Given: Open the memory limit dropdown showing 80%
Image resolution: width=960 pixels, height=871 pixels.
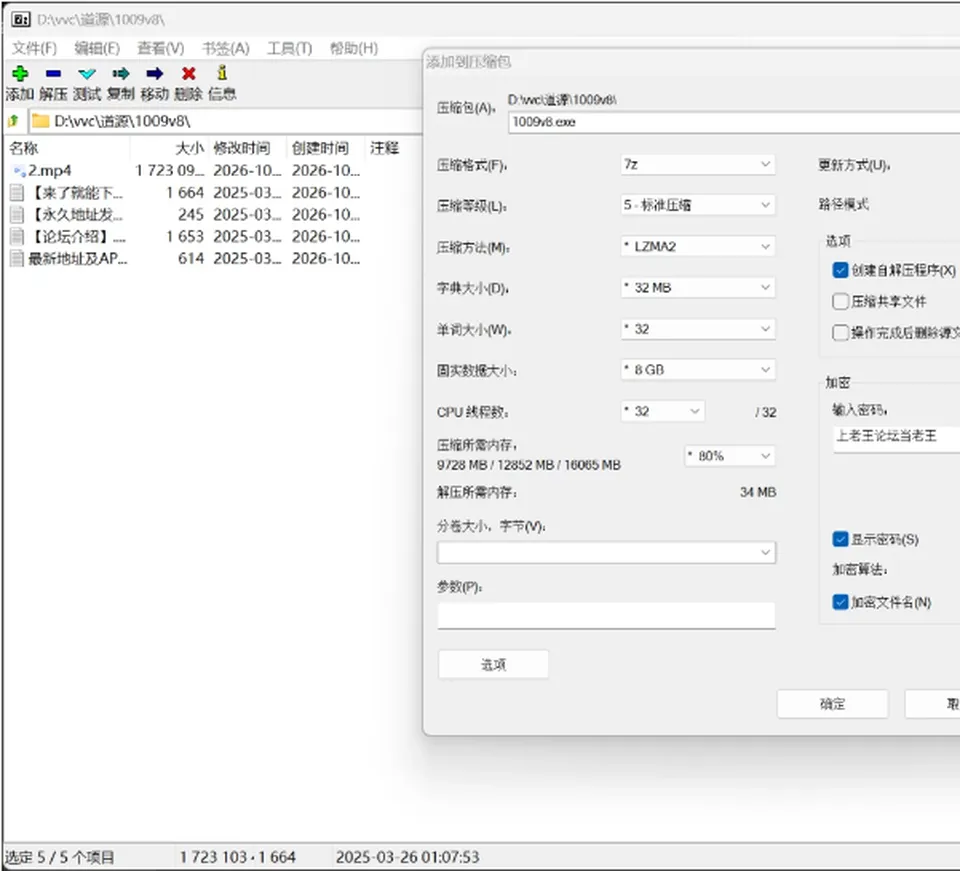Looking at the screenshot, I should [x=729, y=456].
